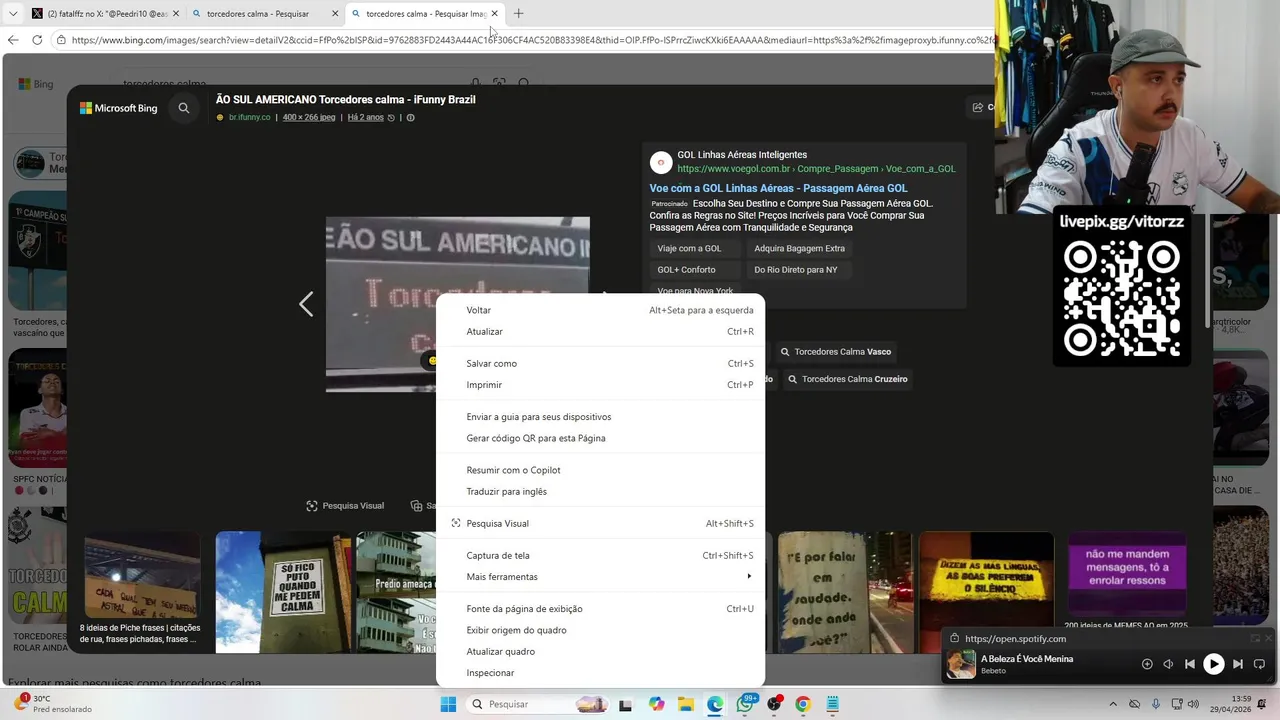Open the tab list dropdown chevron

(x=13, y=14)
